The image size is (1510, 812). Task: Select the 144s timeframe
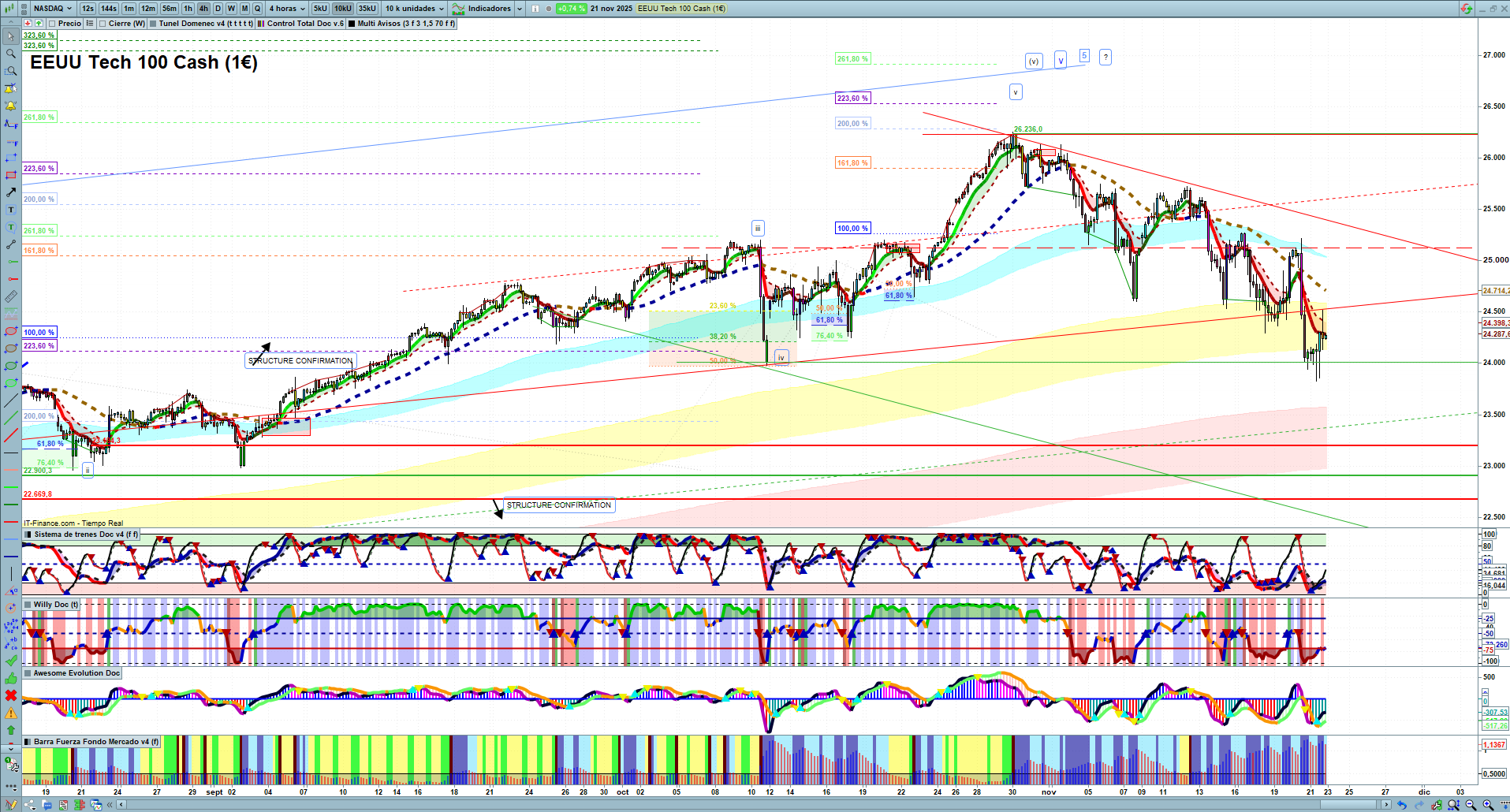pos(109,9)
